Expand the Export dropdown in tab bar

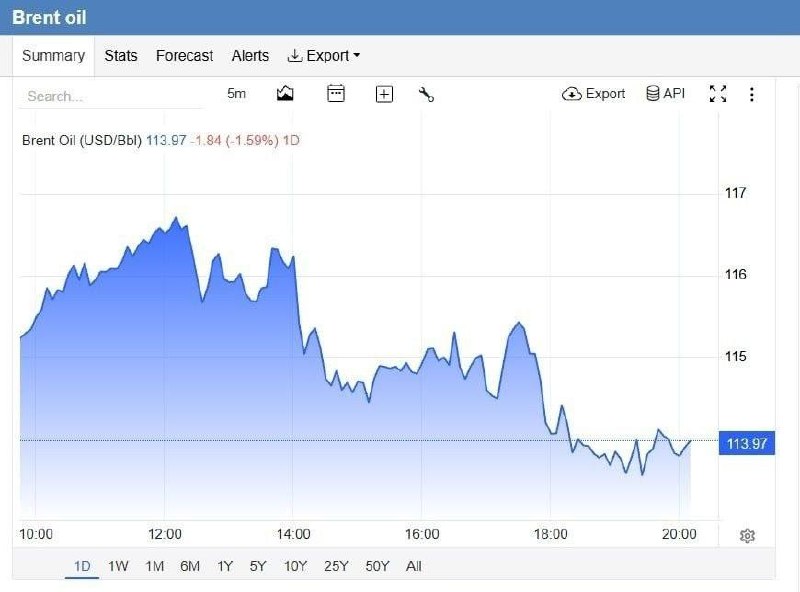(324, 56)
